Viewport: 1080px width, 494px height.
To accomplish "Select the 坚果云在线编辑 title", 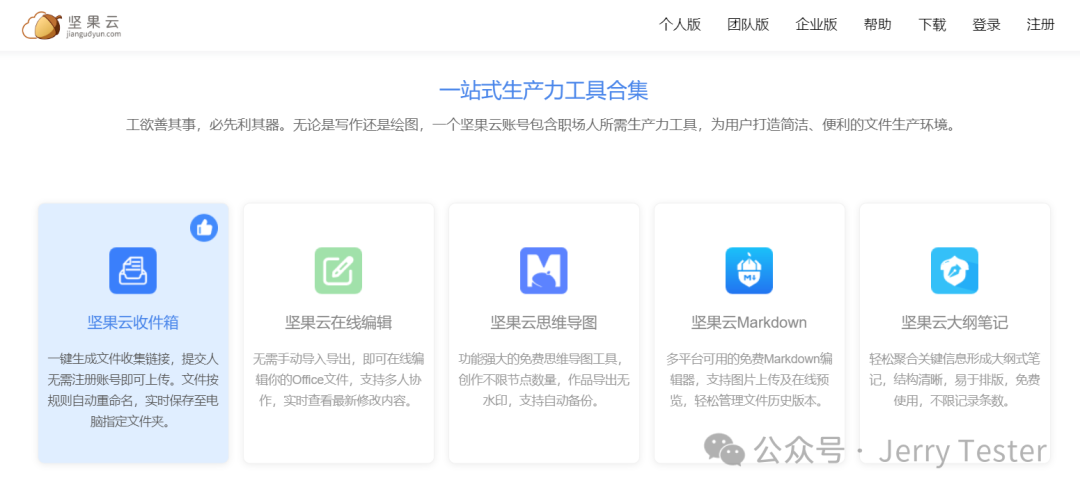I will point(338,322).
